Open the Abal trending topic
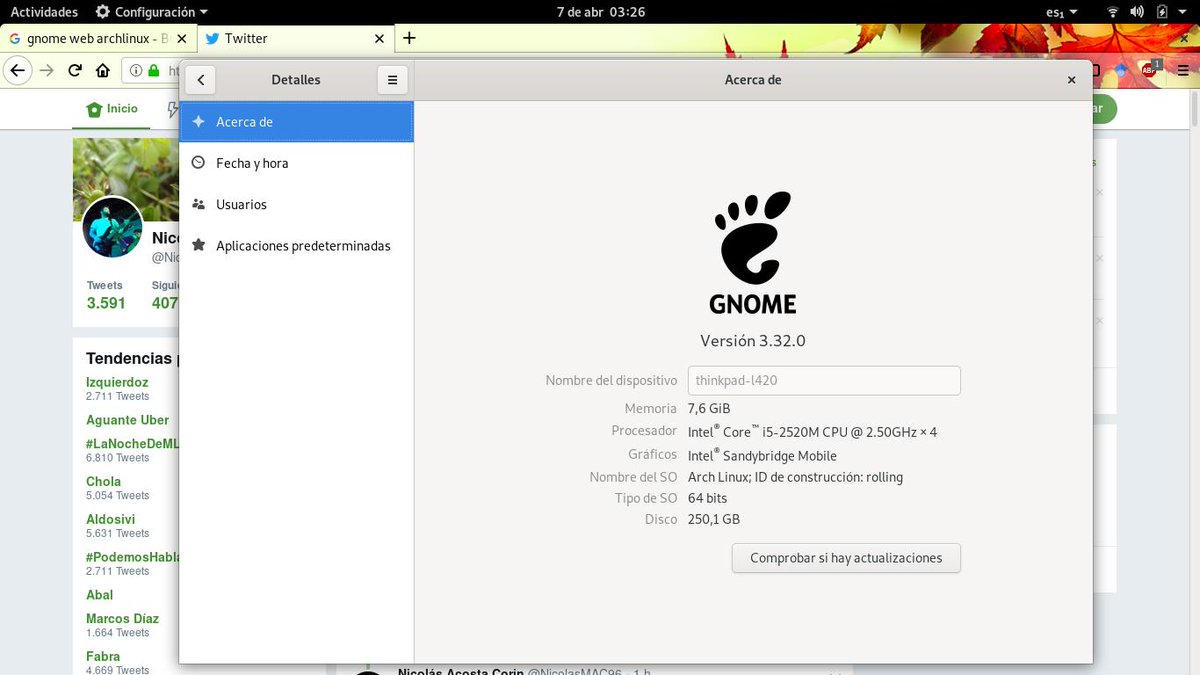The height and width of the screenshot is (675, 1200). (x=100, y=595)
